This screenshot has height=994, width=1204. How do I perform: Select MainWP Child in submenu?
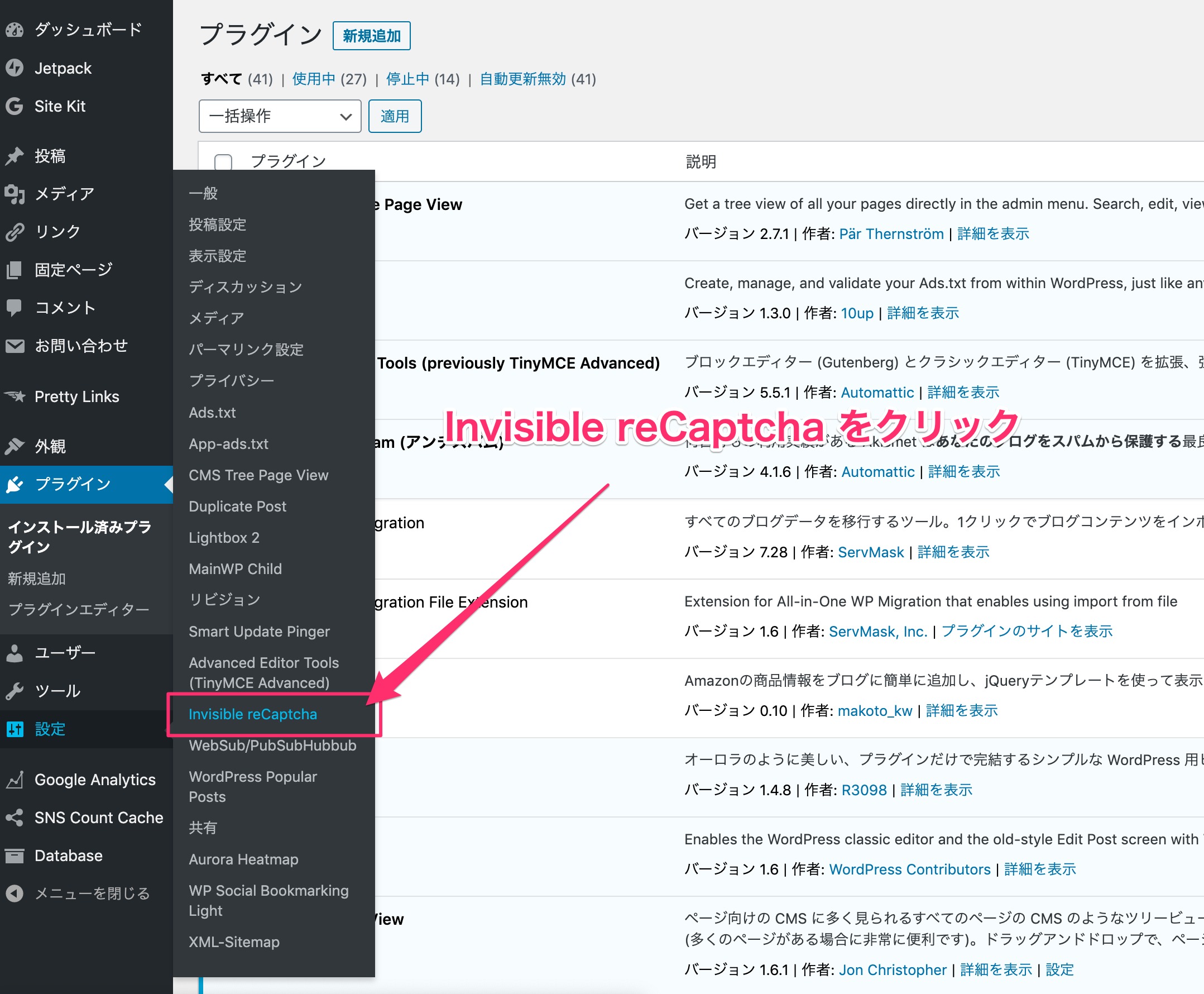[x=235, y=568]
